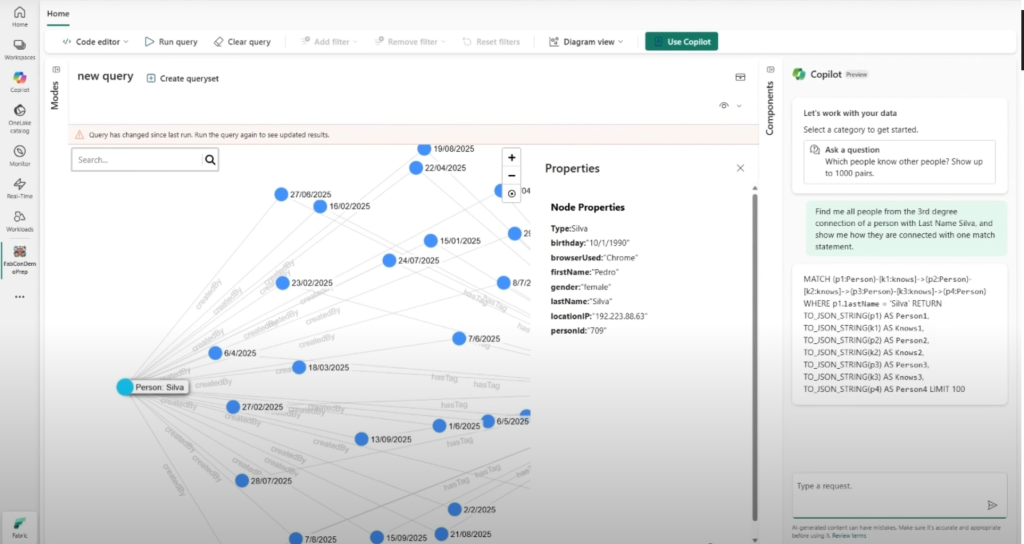Select the 23/02/2025 graph node

[282, 283]
